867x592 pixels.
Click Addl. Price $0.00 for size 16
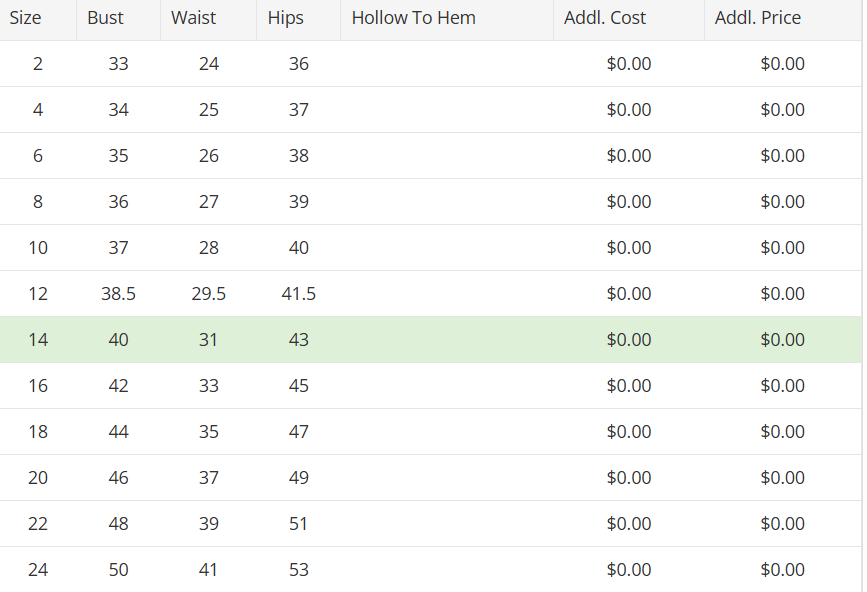coord(782,386)
